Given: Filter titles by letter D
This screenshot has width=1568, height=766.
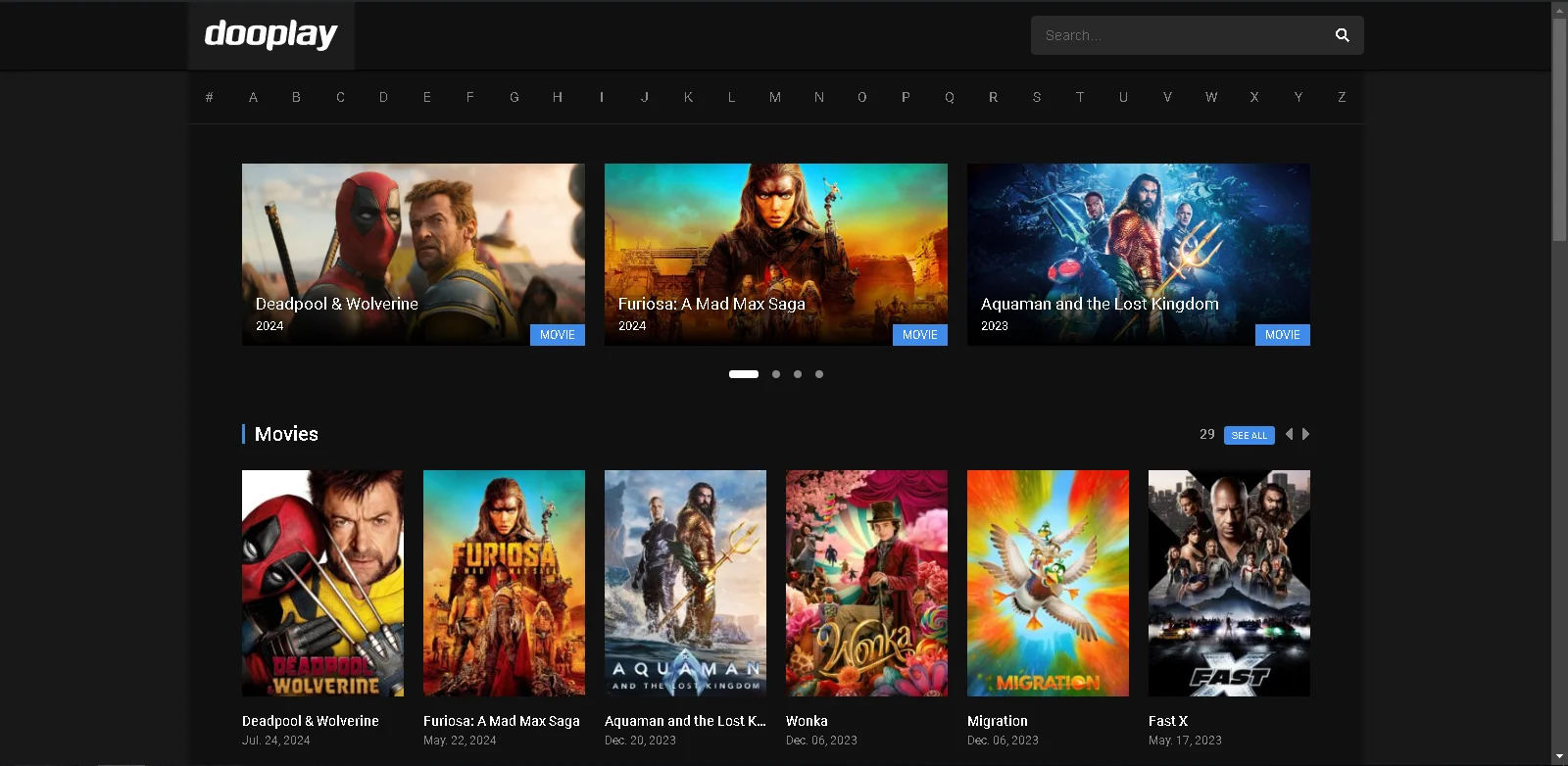Looking at the screenshot, I should pyautogui.click(x=383, y=97).
